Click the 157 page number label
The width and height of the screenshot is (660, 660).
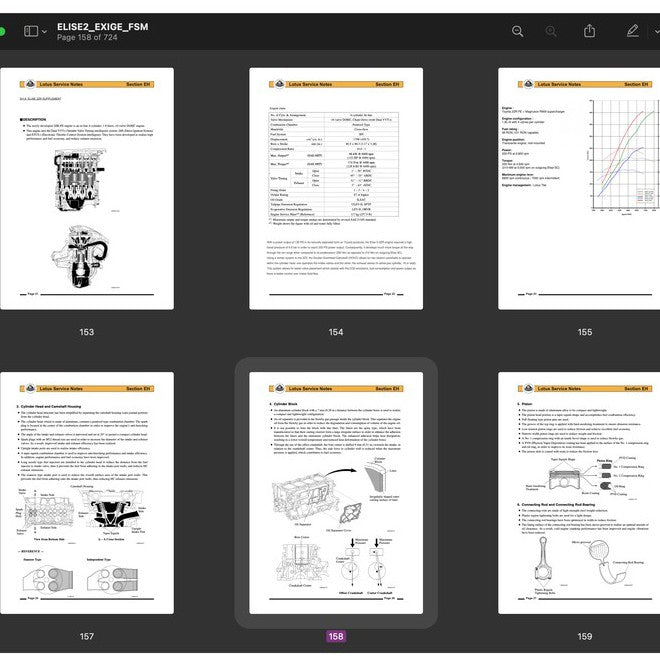click(87, 636)
